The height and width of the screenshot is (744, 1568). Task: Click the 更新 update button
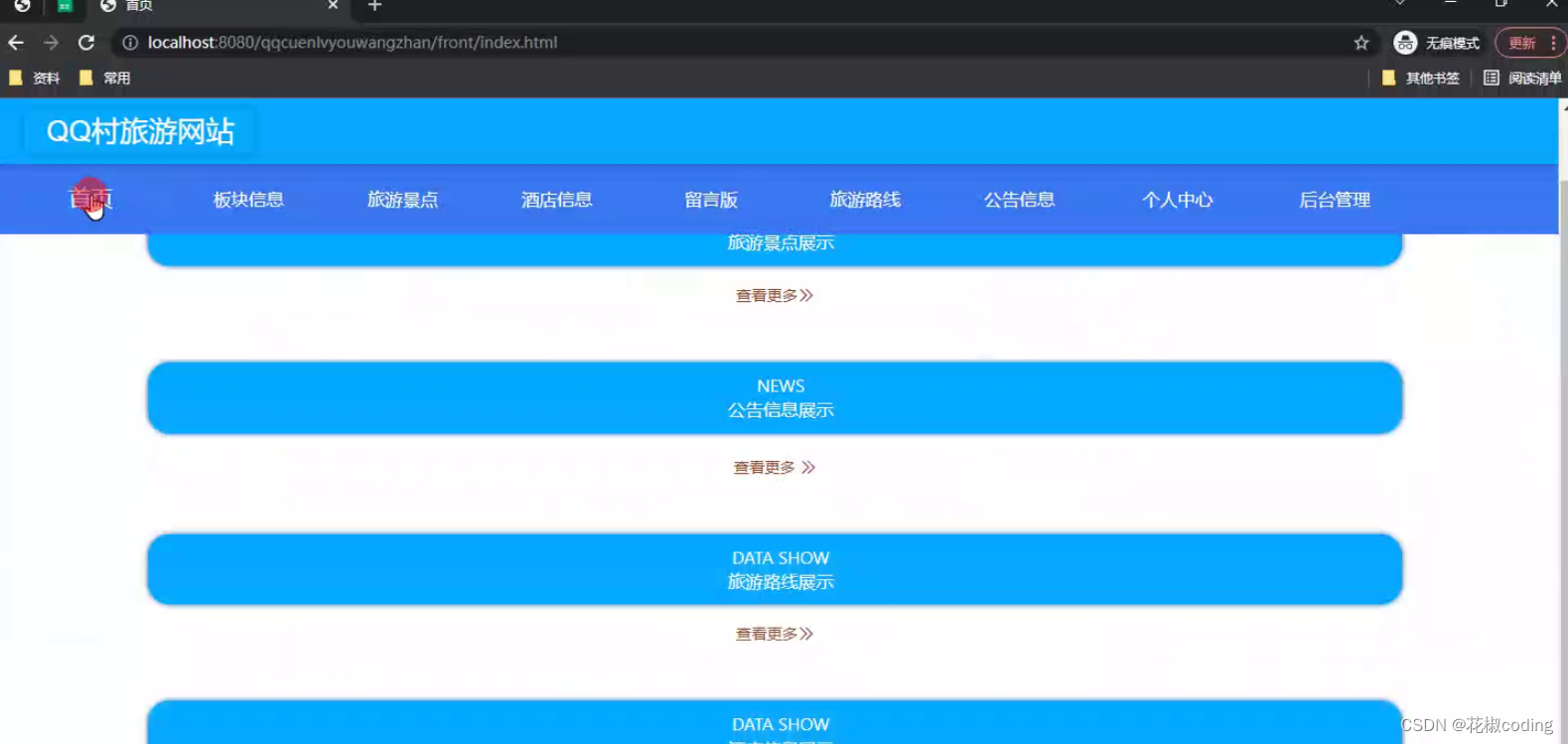pos(1522,43)
